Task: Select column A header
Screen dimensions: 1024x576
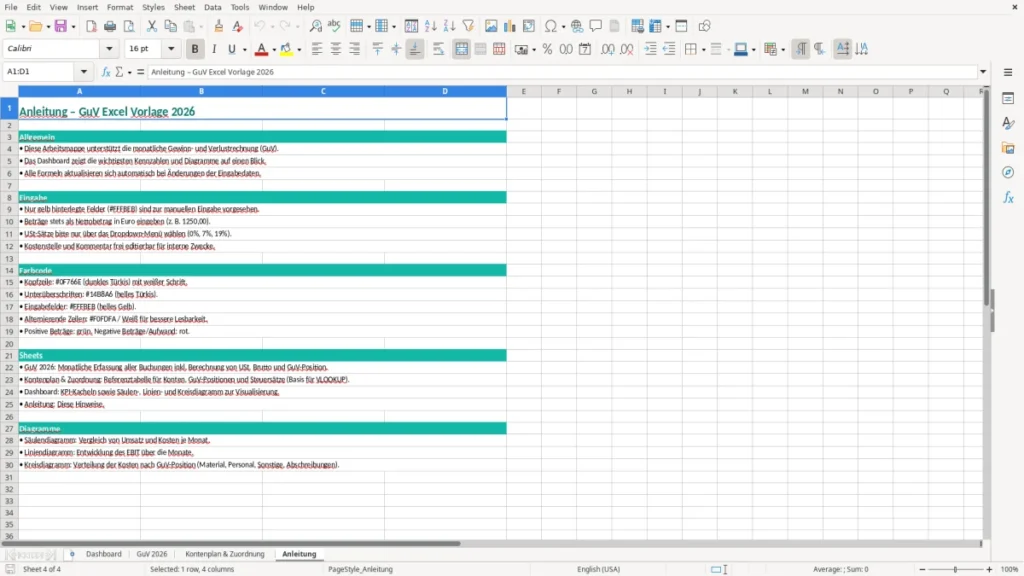Action: (x=79, y=91)
